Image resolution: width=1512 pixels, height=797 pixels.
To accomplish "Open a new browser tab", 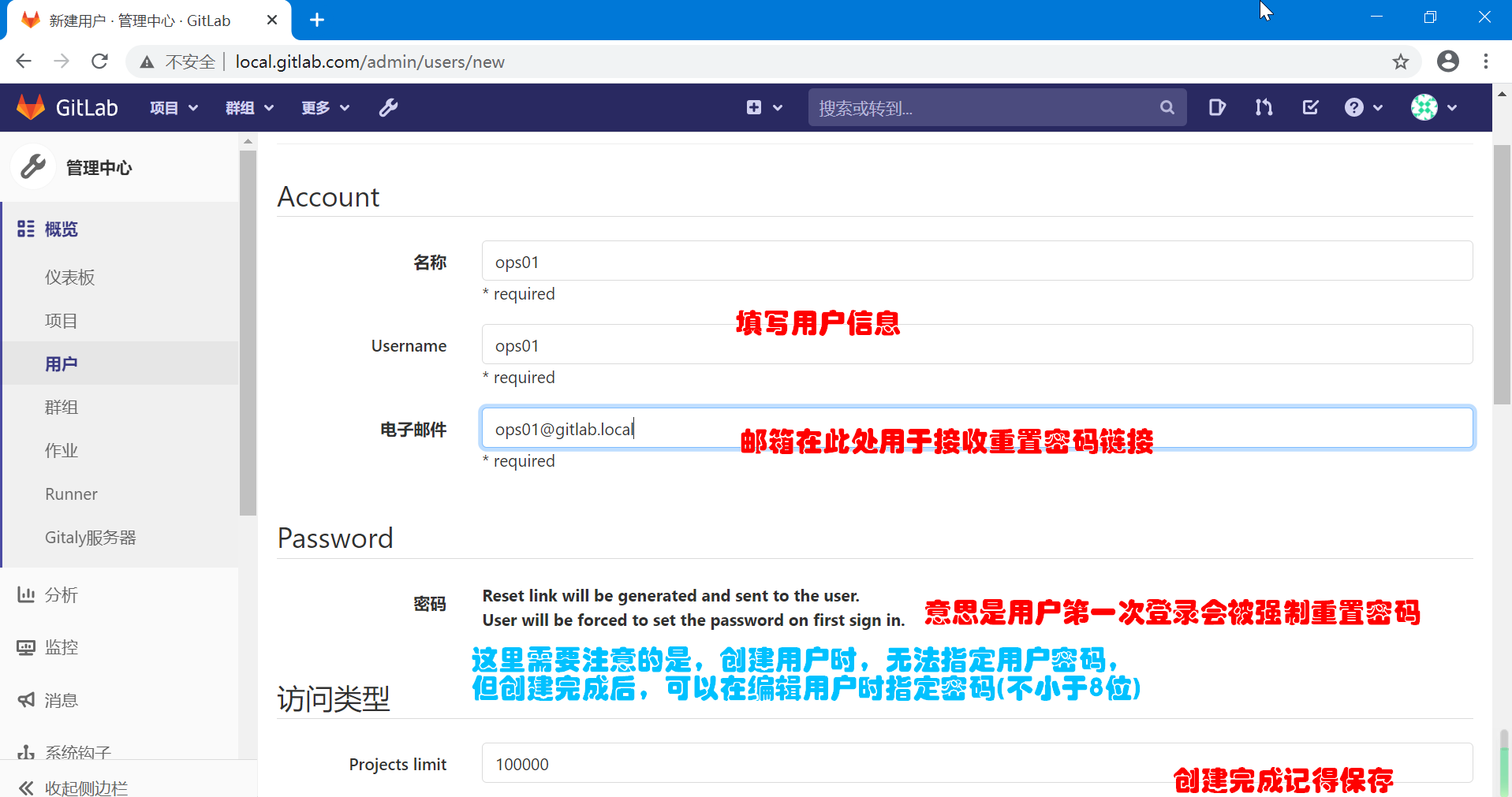I will point(317,20).
